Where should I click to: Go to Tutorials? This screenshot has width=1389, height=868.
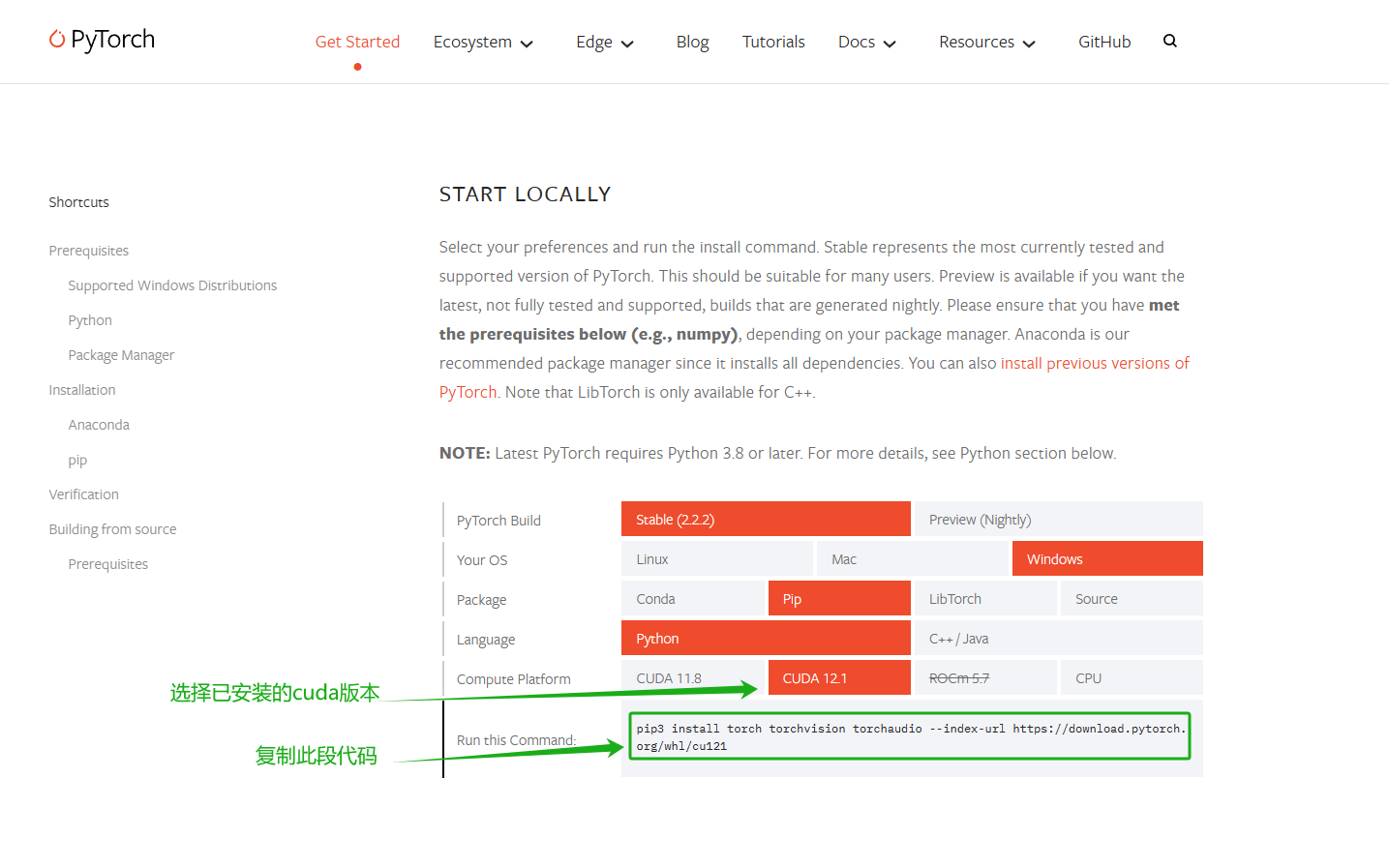(773, 42)
